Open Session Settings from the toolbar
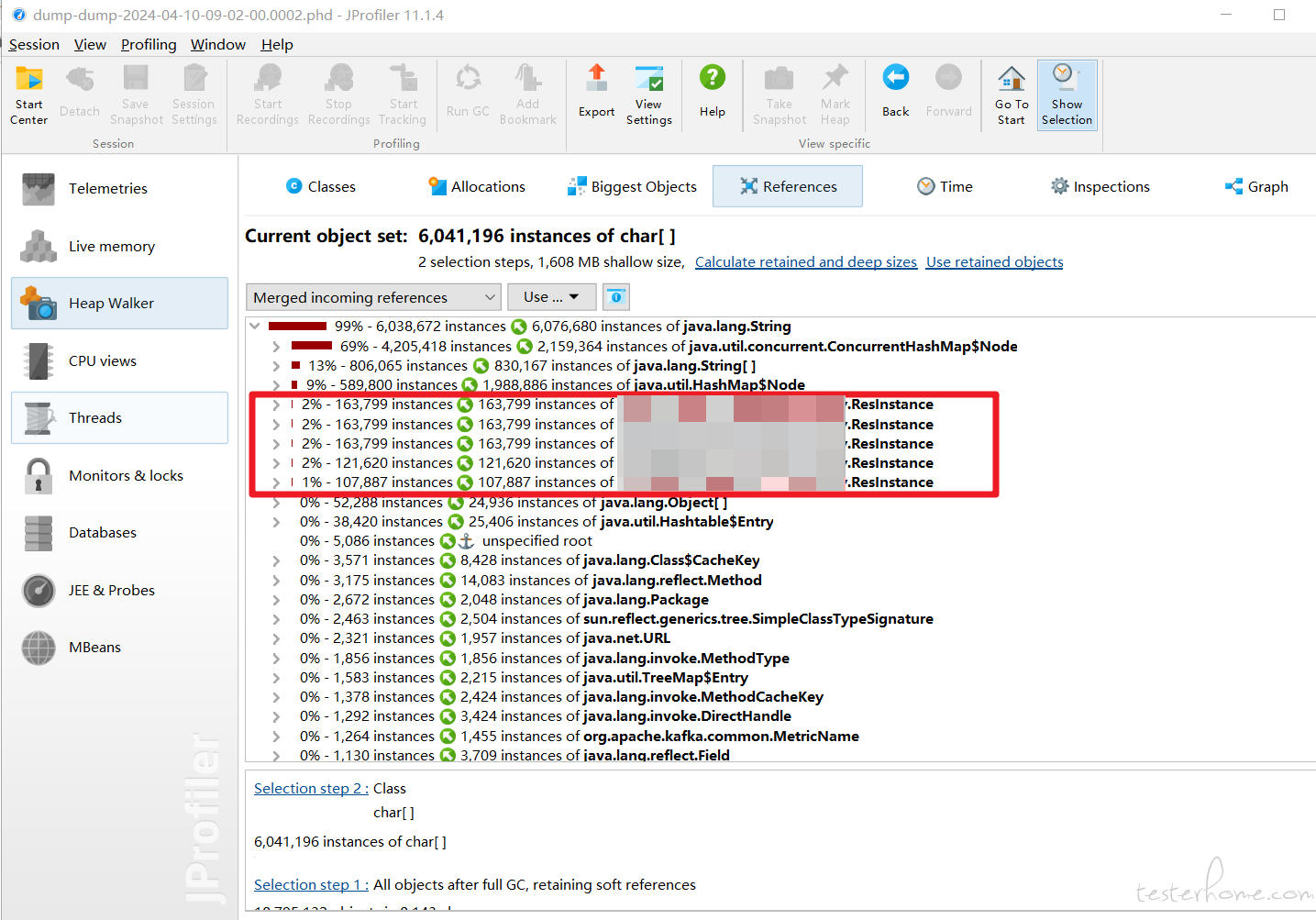The width and height of the screenshot is (1316, 920). pos(194,94)
